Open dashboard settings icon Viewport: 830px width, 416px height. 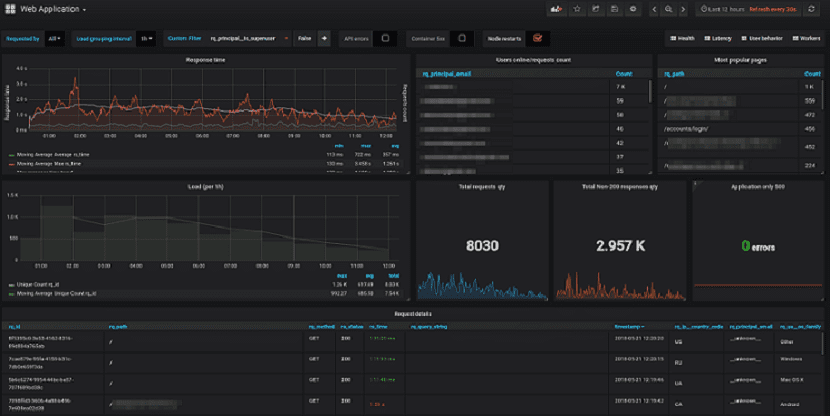click(633, 9)
